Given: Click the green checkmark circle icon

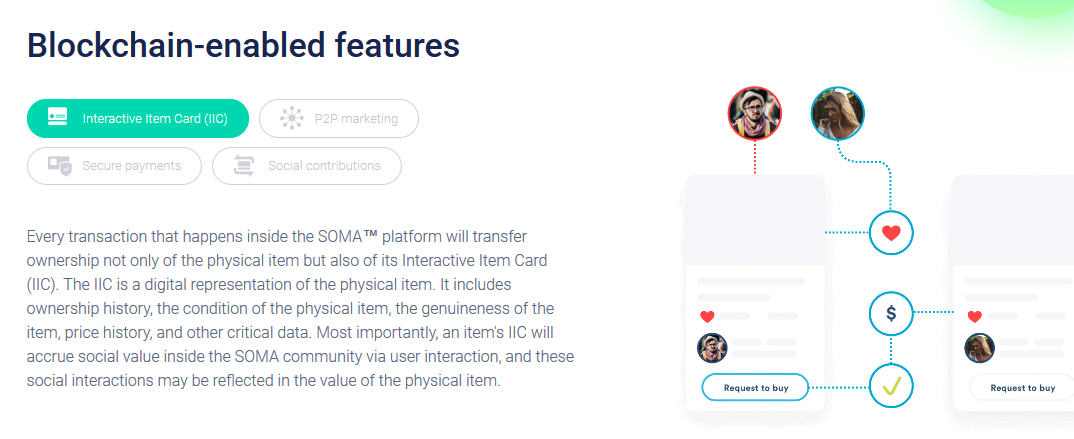Looking at the screenshot, I should 891,386.
